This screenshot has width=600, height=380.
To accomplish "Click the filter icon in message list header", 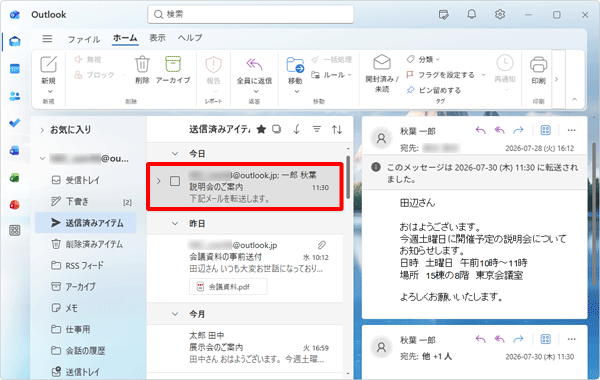I will pos(316,129).
